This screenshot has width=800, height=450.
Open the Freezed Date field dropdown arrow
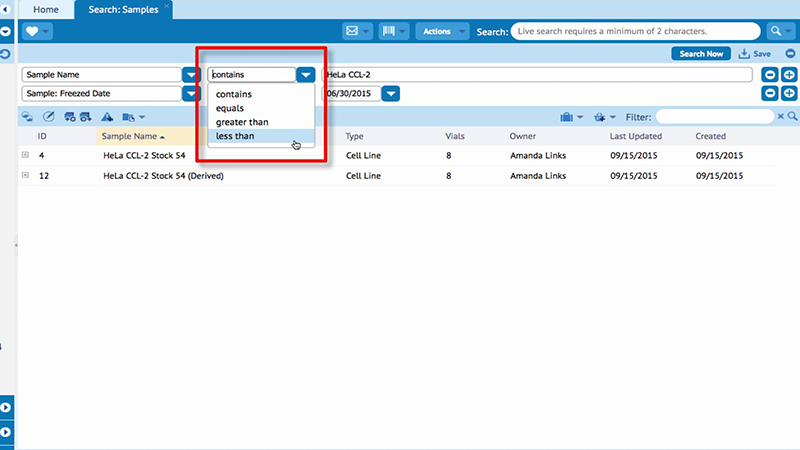(191, 94)
